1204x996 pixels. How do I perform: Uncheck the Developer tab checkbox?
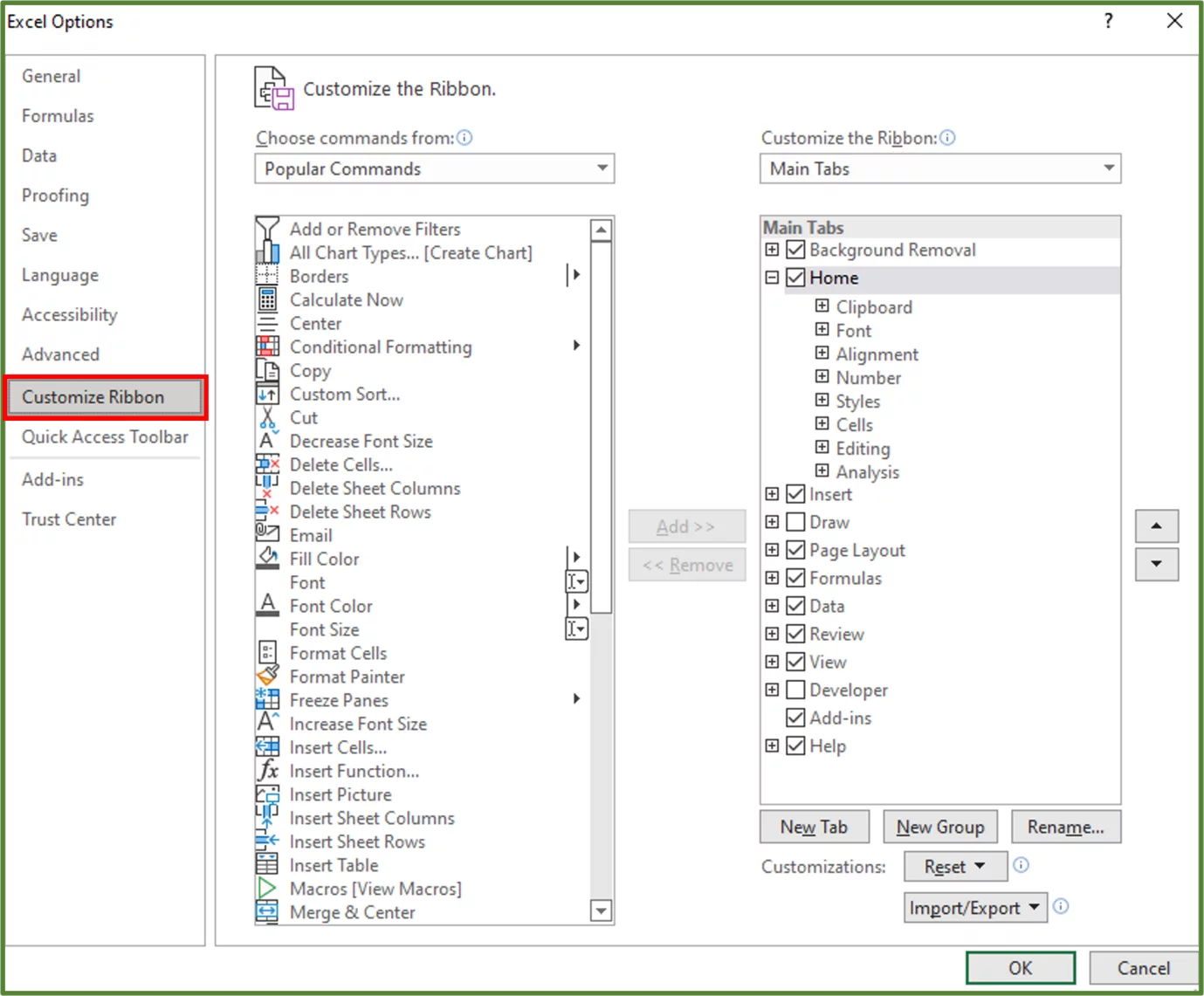(795, 690)
